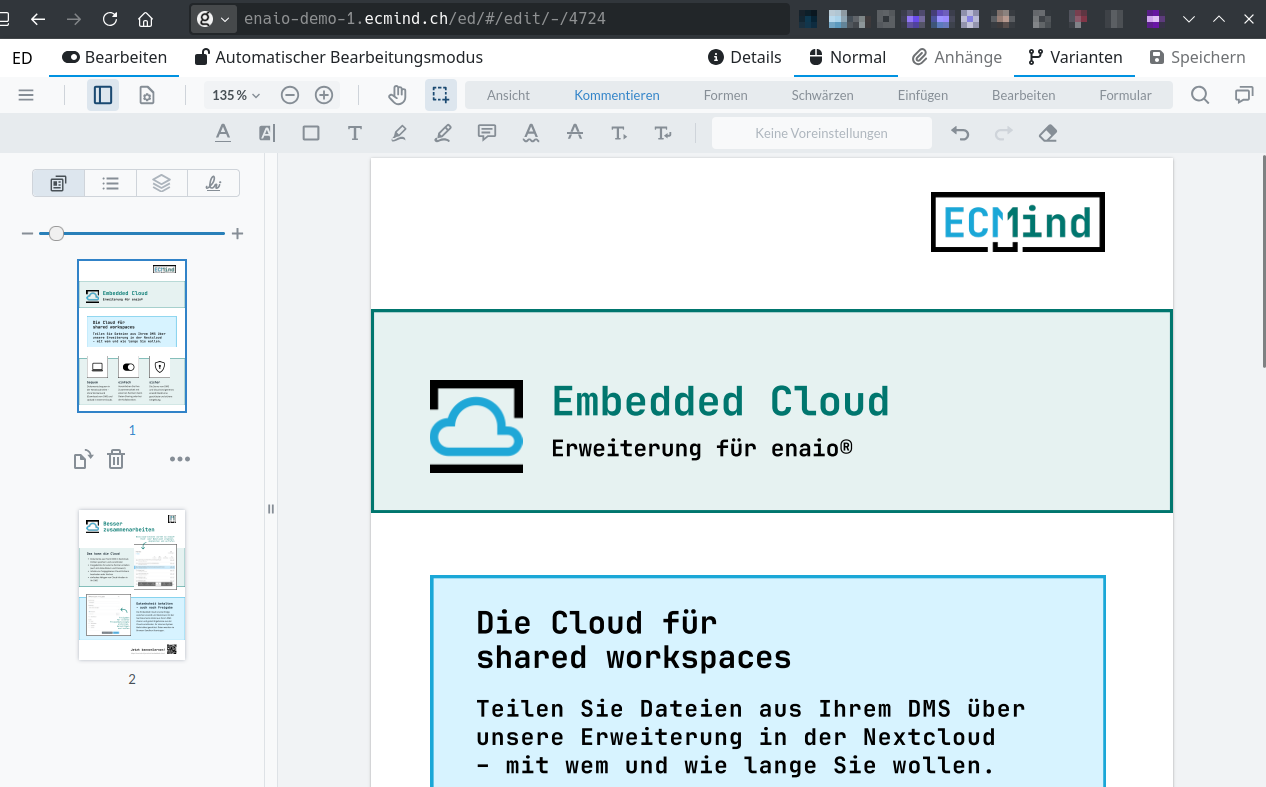Choose the sticky note comment tool

(487, 133)
